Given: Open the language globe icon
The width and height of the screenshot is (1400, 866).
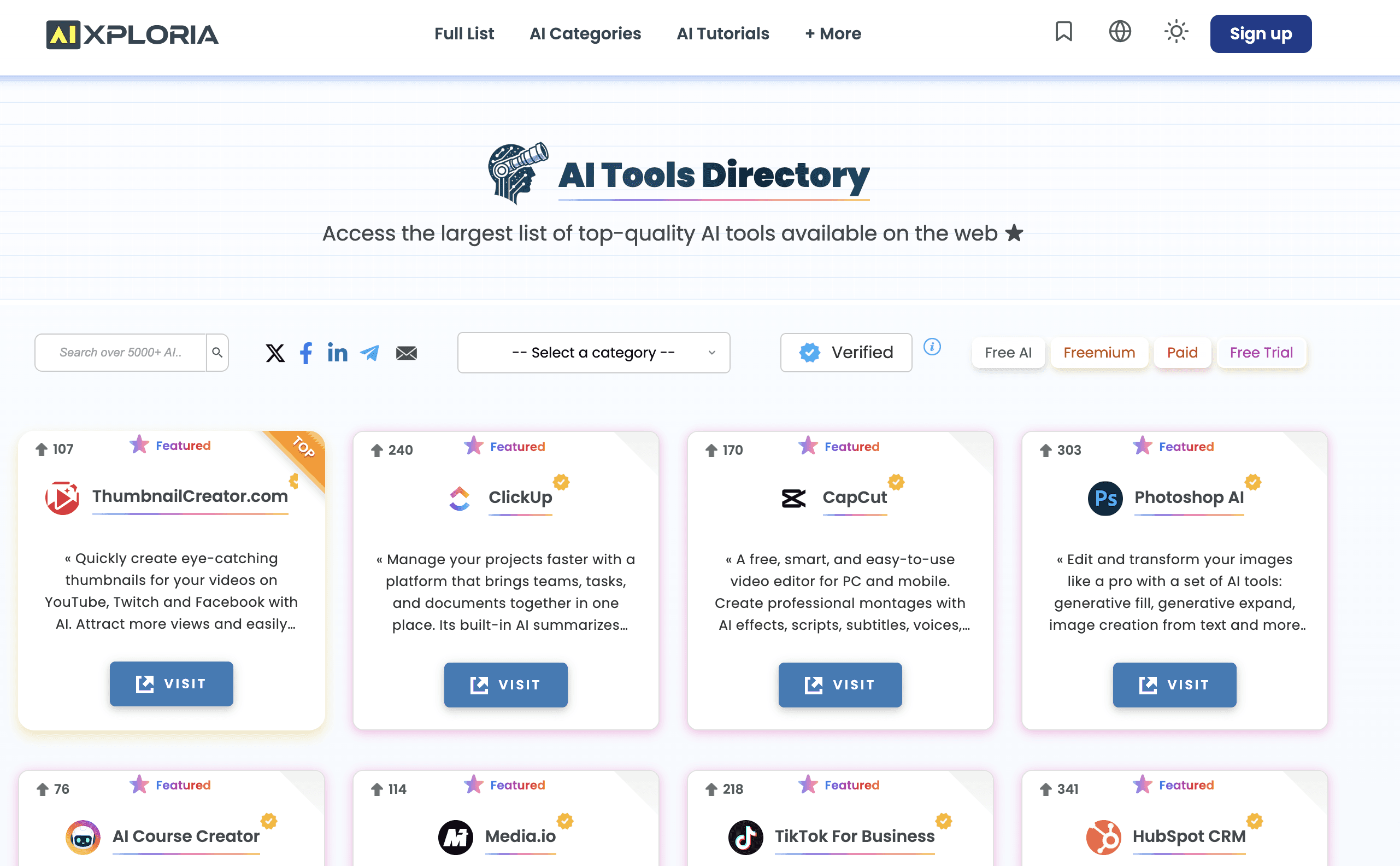Looking at the screenshot, I should click(x=1120, y=32).
